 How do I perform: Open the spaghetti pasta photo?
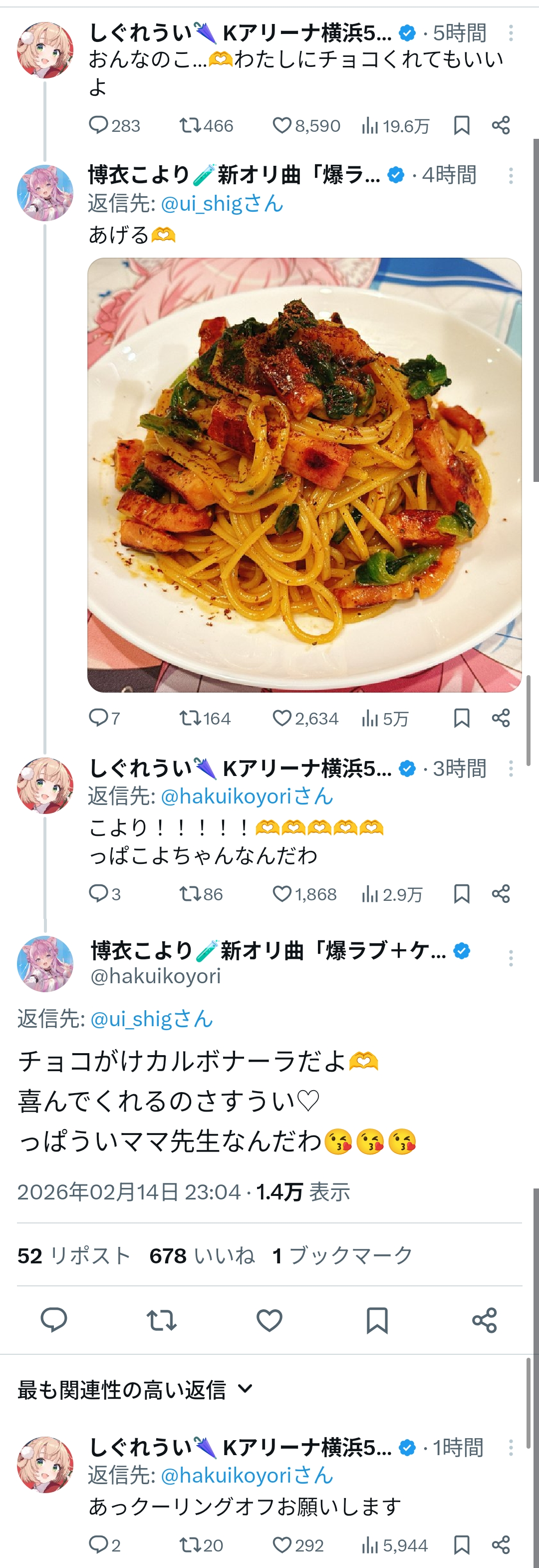(x=304, y=475)
